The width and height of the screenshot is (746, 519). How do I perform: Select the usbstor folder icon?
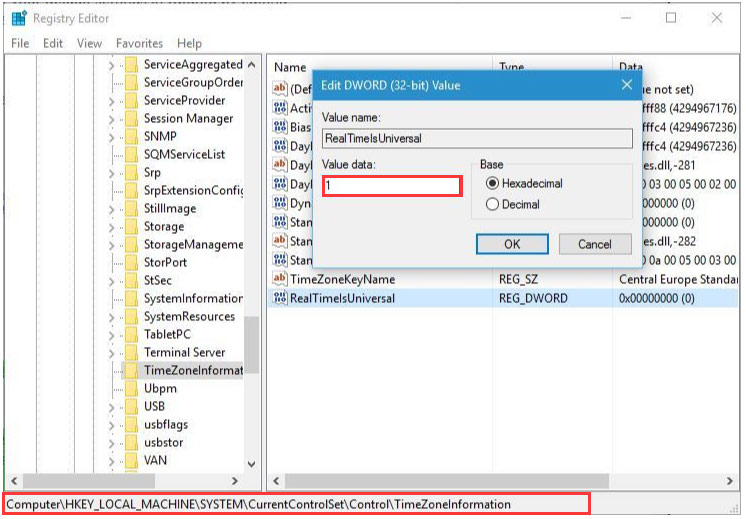tap(131, 442)
